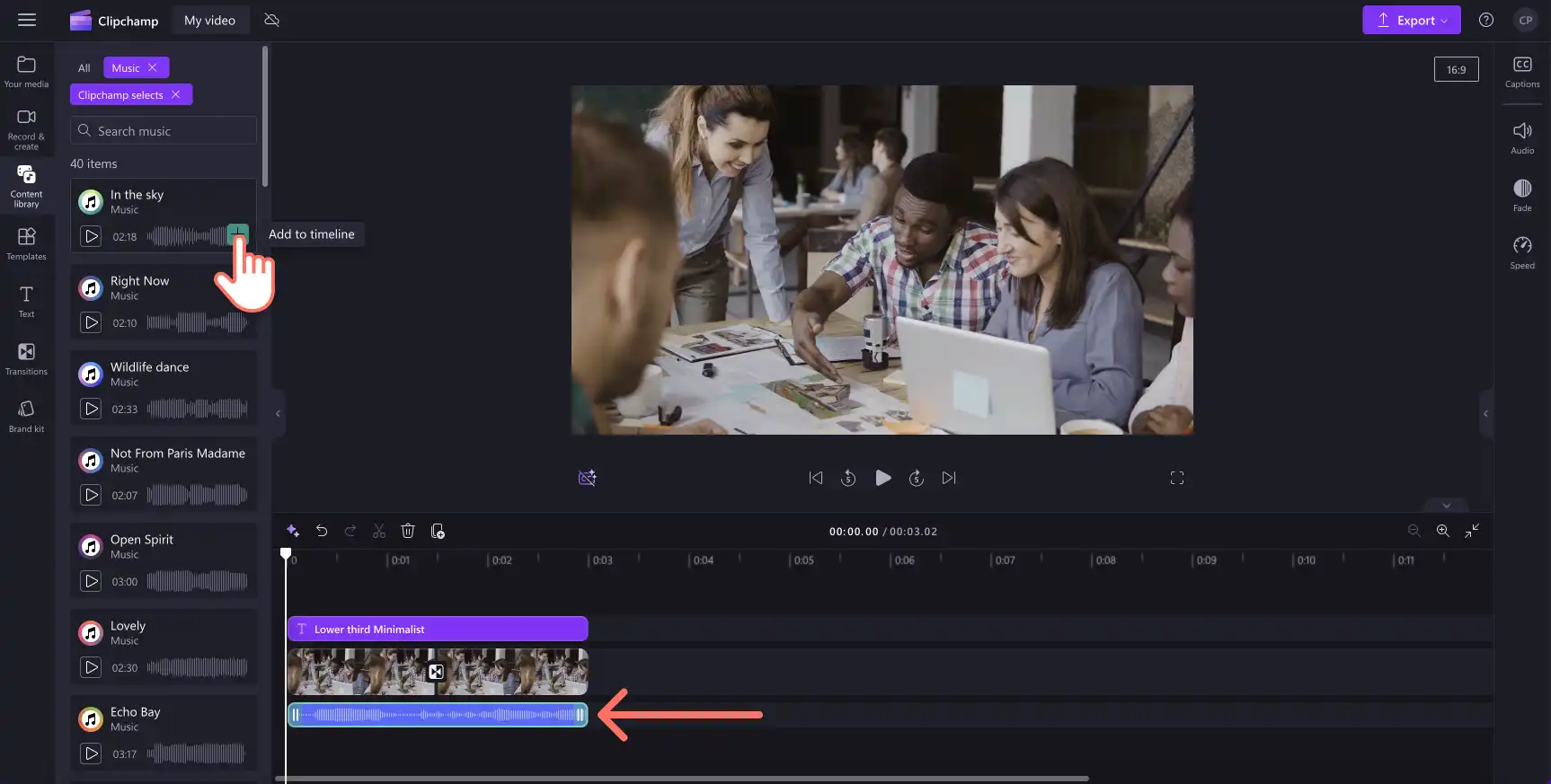This screenshot has height=784, width=1551.
Task: Click 0:05 on the timeline ruler
Action: tap(803, 559)
